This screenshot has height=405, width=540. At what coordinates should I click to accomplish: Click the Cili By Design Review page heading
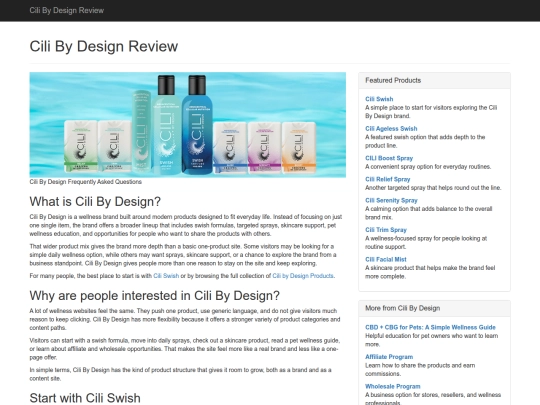(104, 46)
